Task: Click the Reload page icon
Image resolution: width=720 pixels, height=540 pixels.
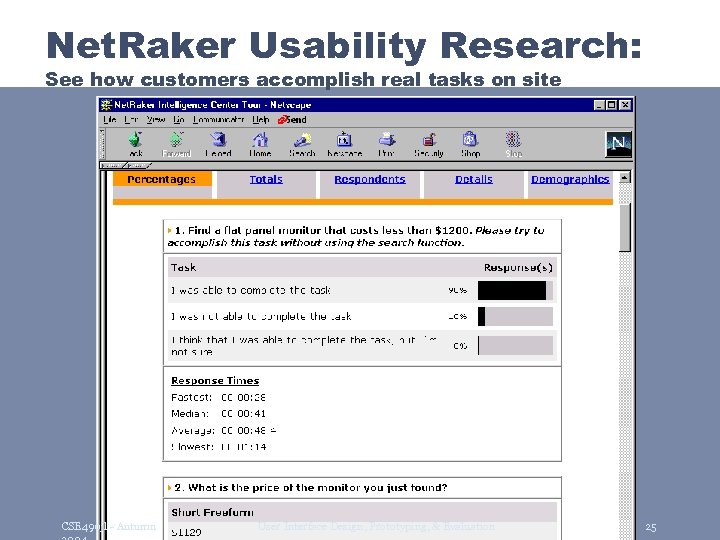Action: tap(218, 144)
